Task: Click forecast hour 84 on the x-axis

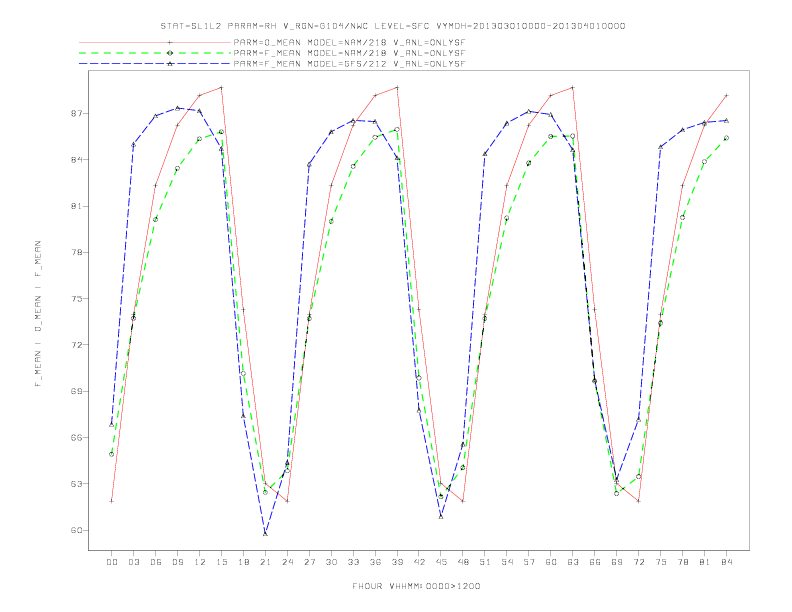Action: point(727,562)
